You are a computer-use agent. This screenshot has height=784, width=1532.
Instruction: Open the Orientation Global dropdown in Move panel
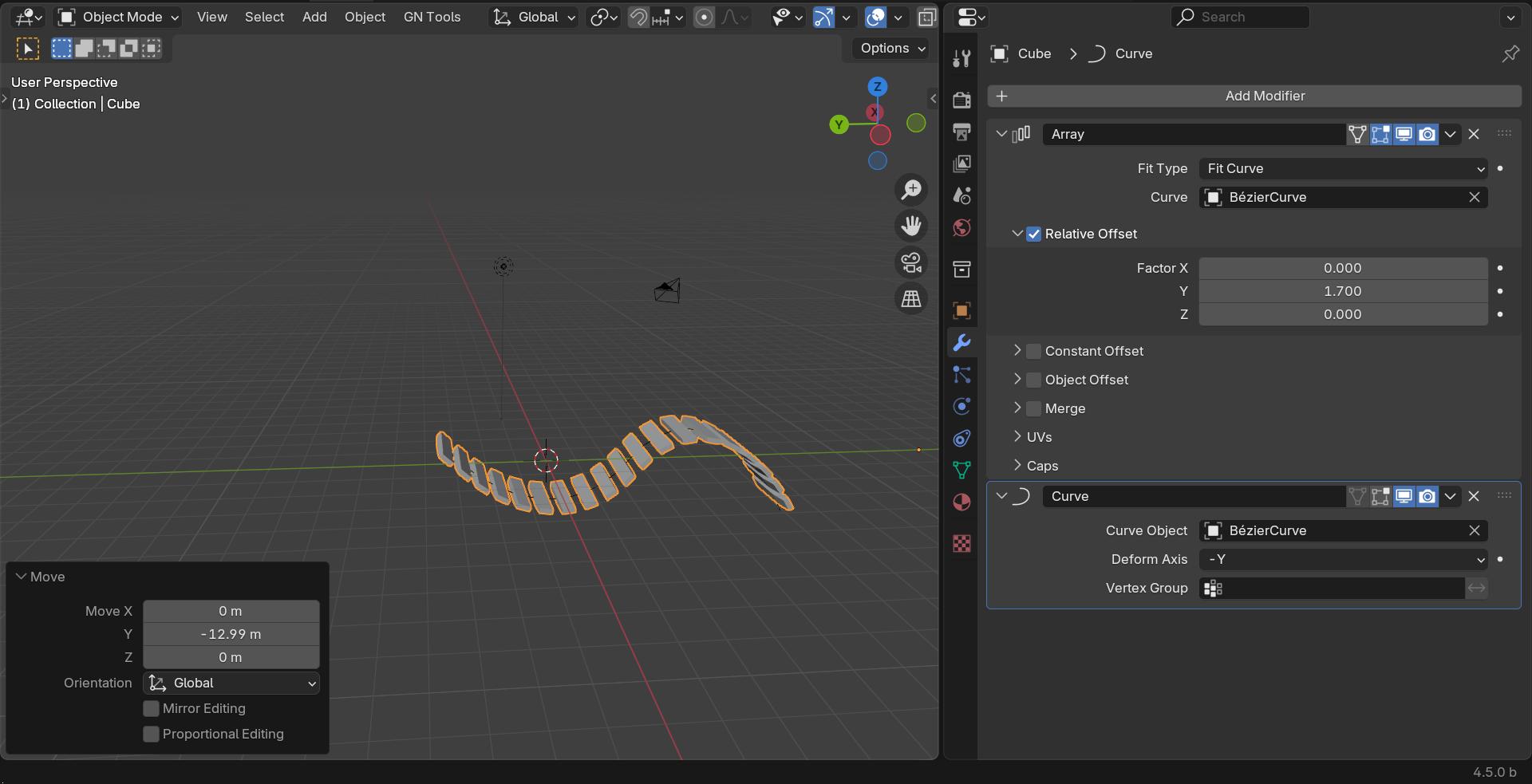click(x=231, y=683)
